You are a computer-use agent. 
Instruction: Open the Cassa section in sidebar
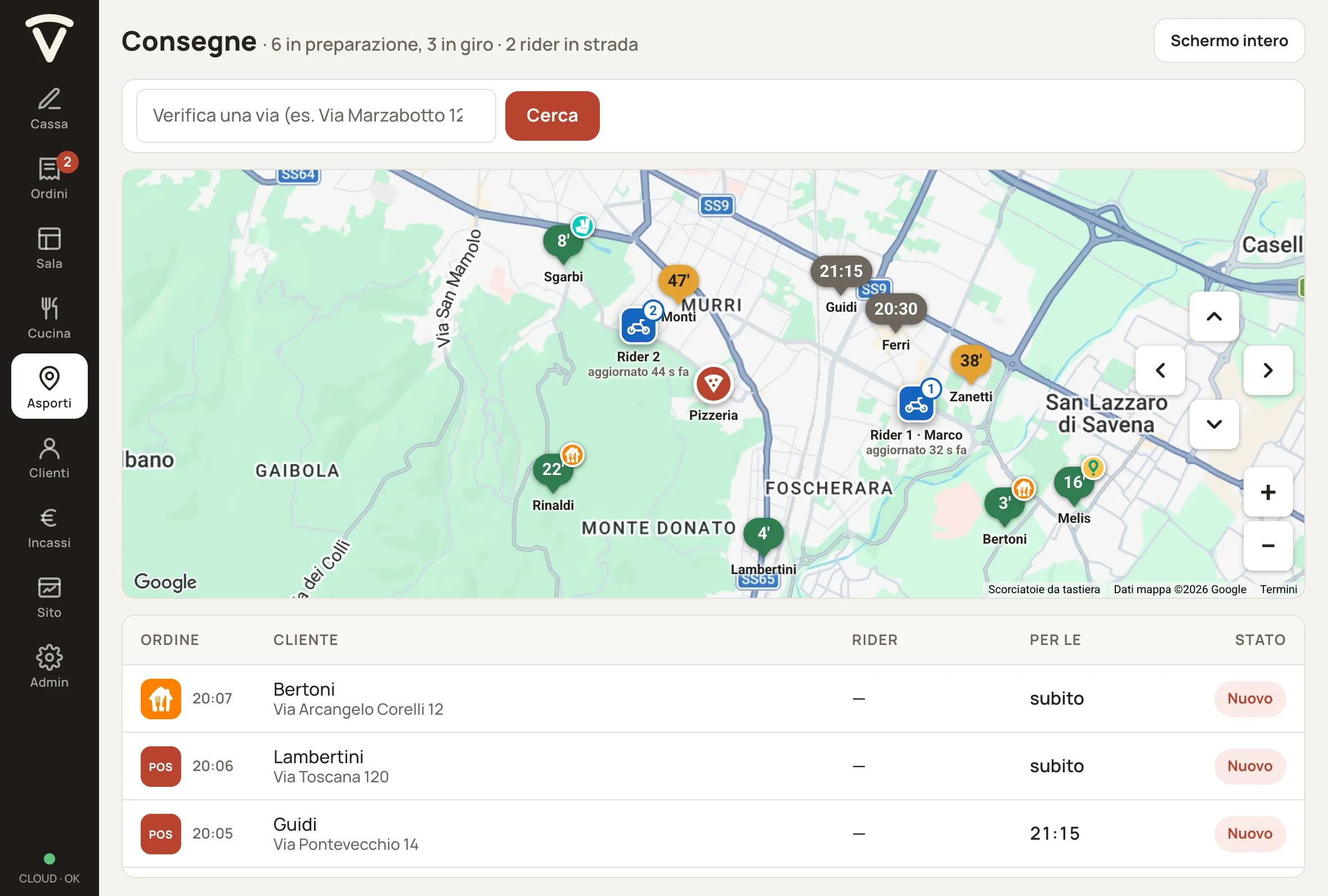pyautogui.click(x=49, y=108)
